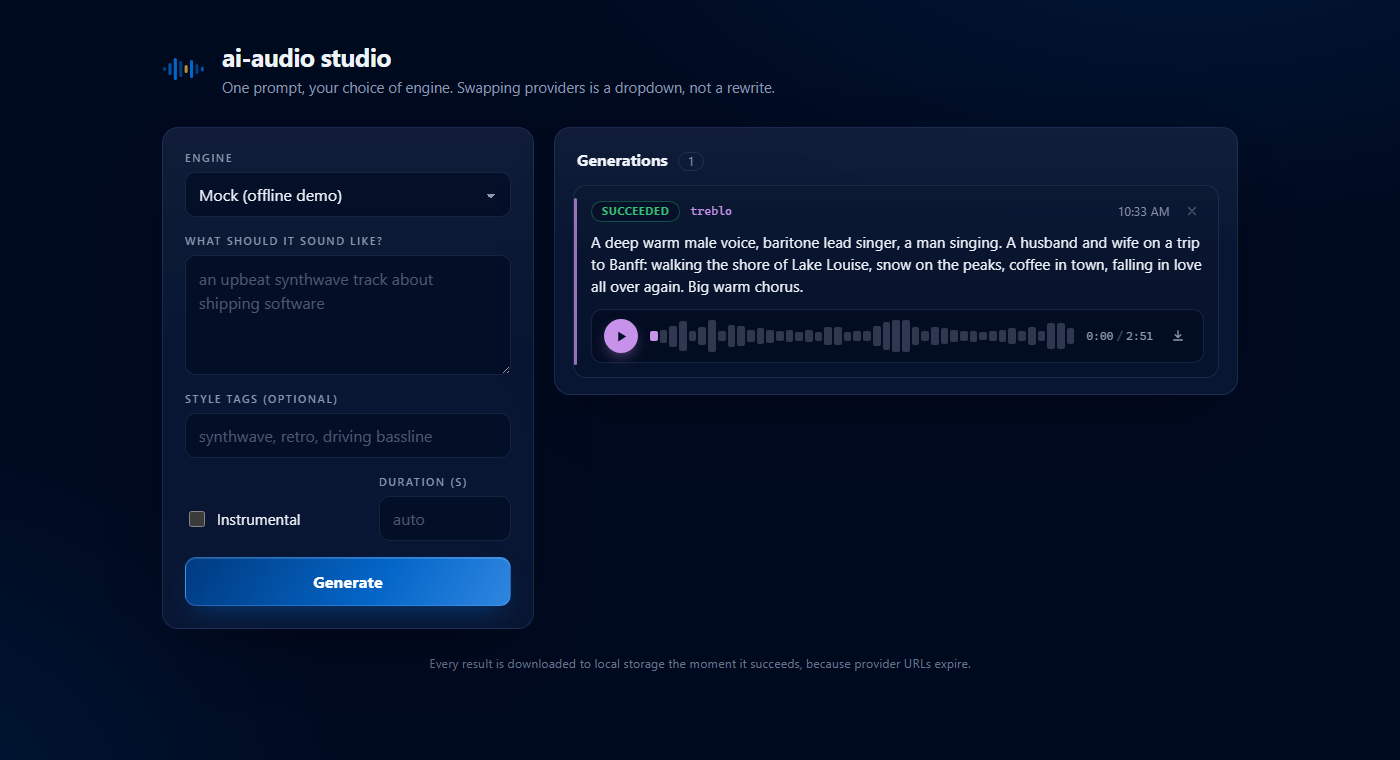Click the treblo engine label
1400x760 pixels.
(x=711, y=211)
